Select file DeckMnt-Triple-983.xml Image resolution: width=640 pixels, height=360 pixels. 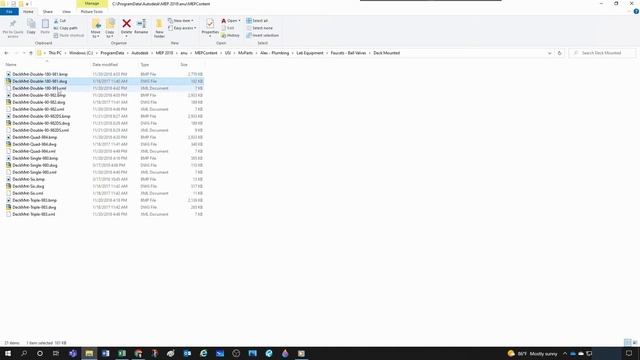pos(33,214)
